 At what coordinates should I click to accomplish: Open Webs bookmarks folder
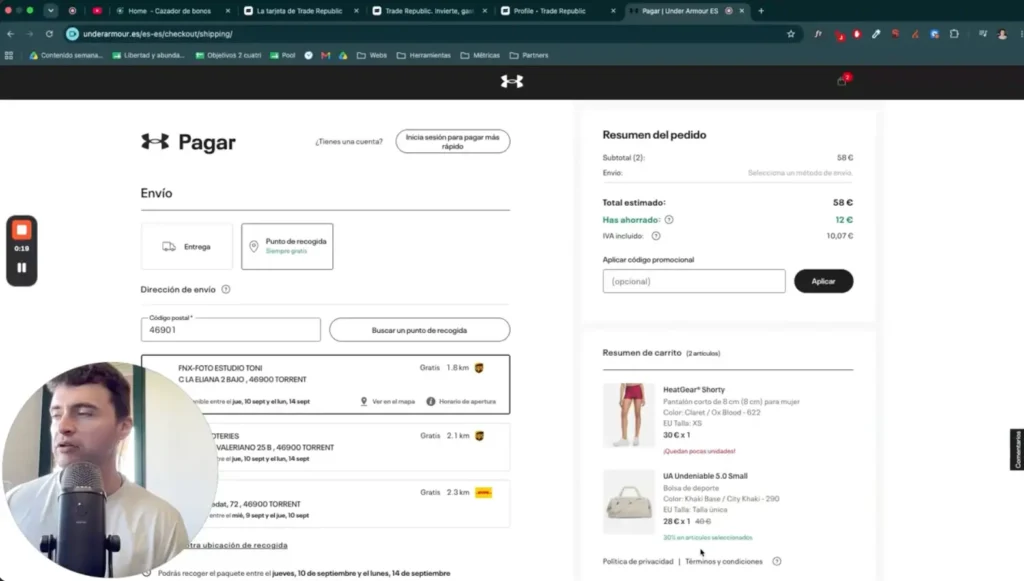[372, 55]
